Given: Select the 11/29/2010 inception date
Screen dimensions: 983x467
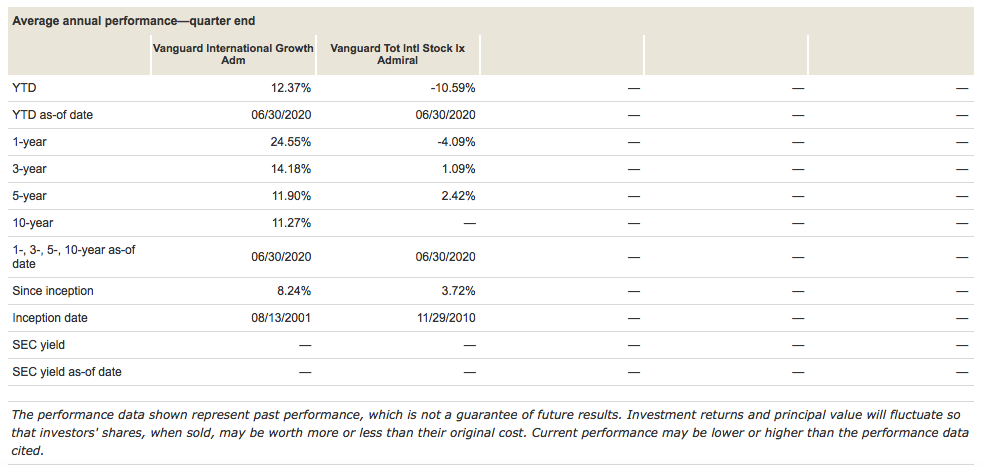Looking at the screenshot, I should click(445, 318).
